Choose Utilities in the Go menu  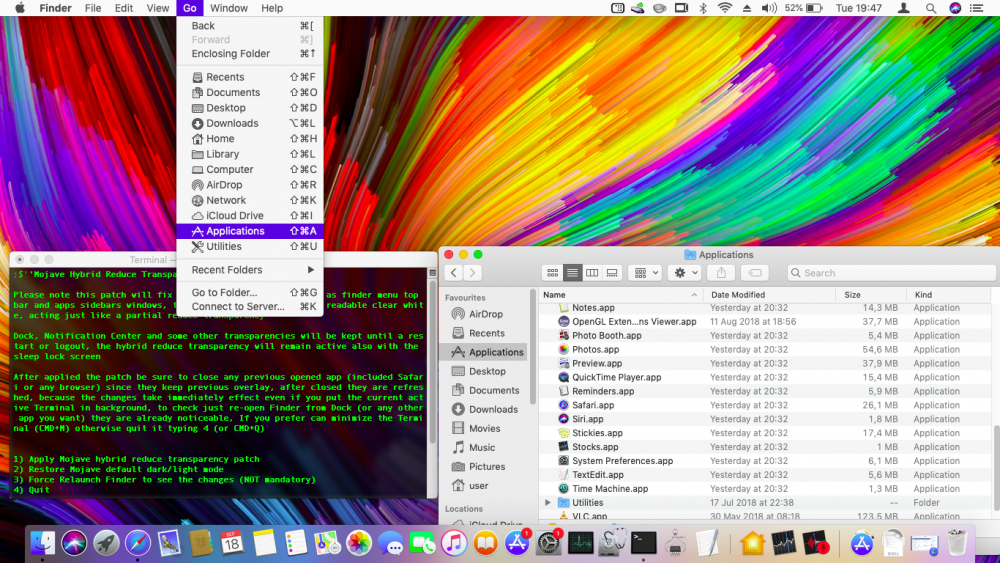pos(250,246)
